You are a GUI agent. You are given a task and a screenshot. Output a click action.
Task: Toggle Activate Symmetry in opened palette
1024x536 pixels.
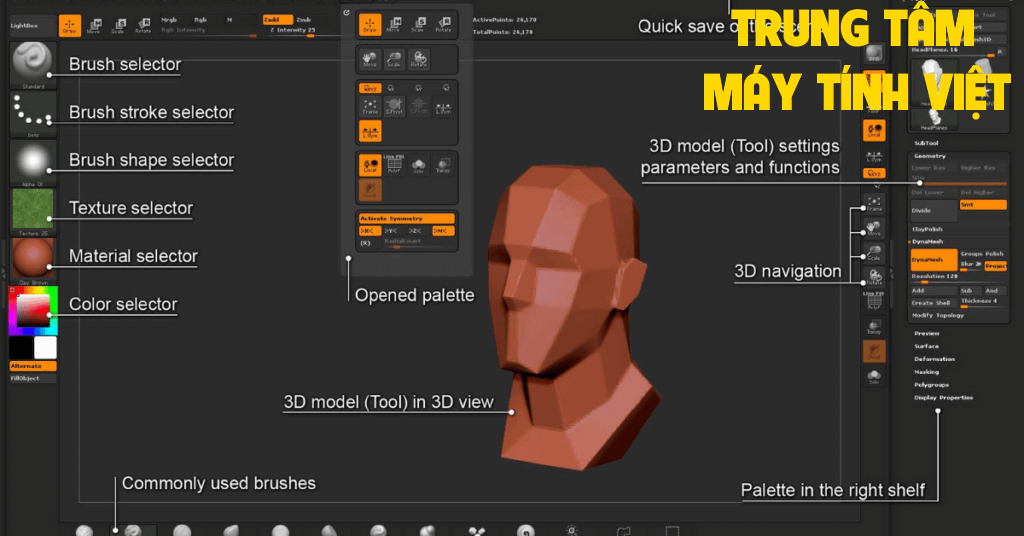[407, 218]
